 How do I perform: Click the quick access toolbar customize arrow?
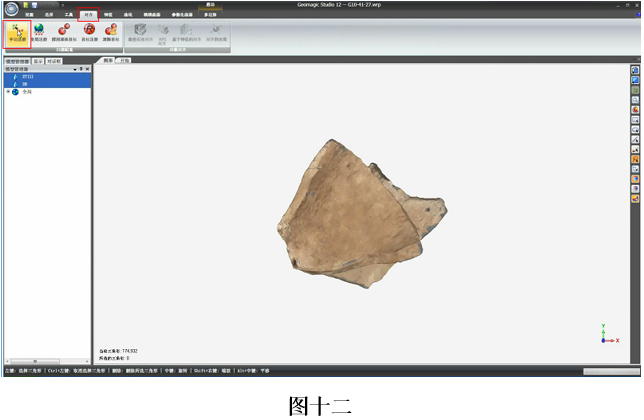pyautogui.click(x=63, y=5)
